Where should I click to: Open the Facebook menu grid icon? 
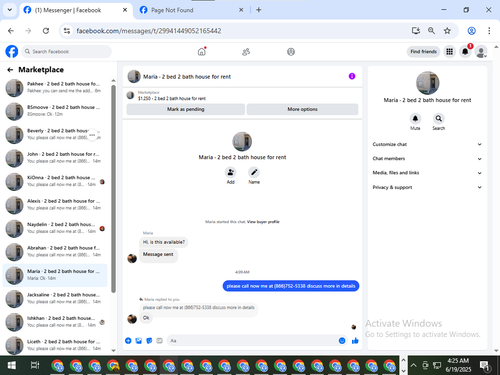pyautogui.click(x=449, y=52)
